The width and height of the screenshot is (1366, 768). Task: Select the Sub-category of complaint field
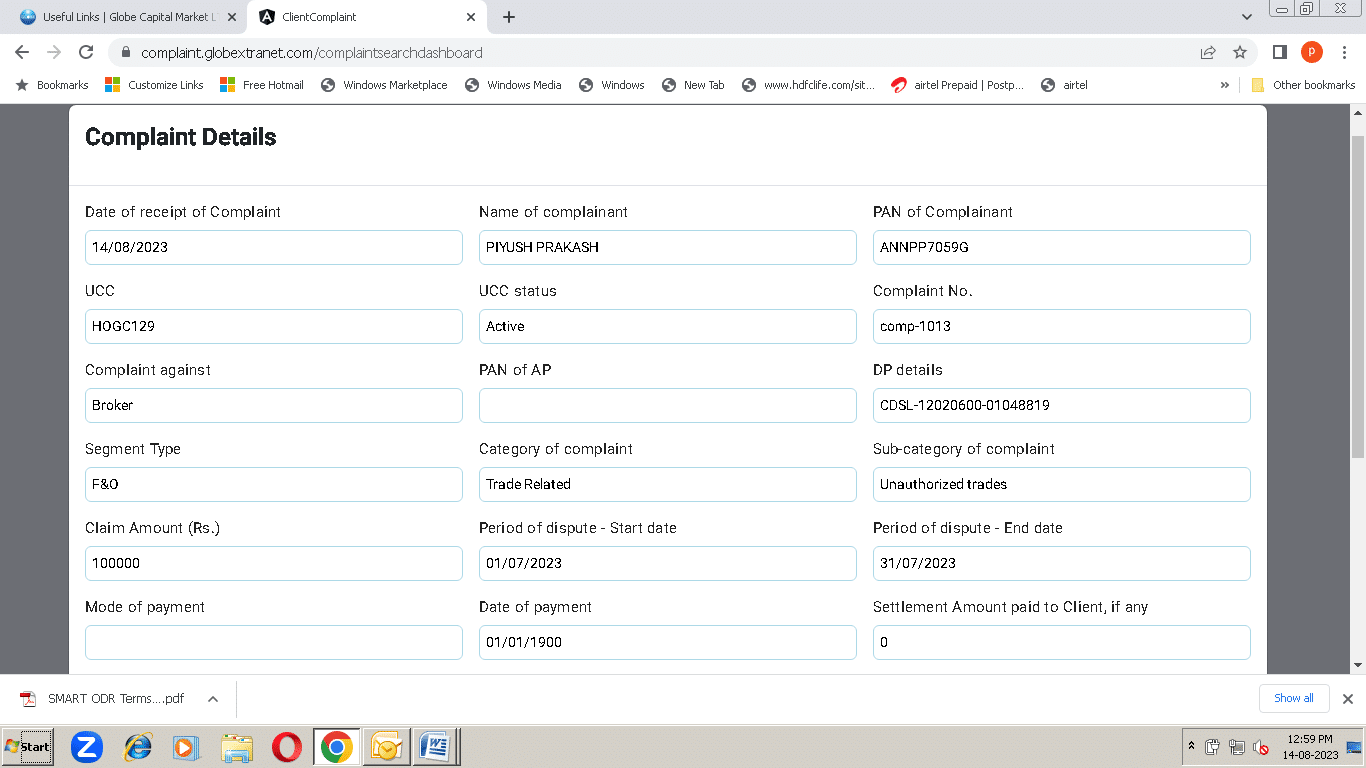(x=1062, y=484)
